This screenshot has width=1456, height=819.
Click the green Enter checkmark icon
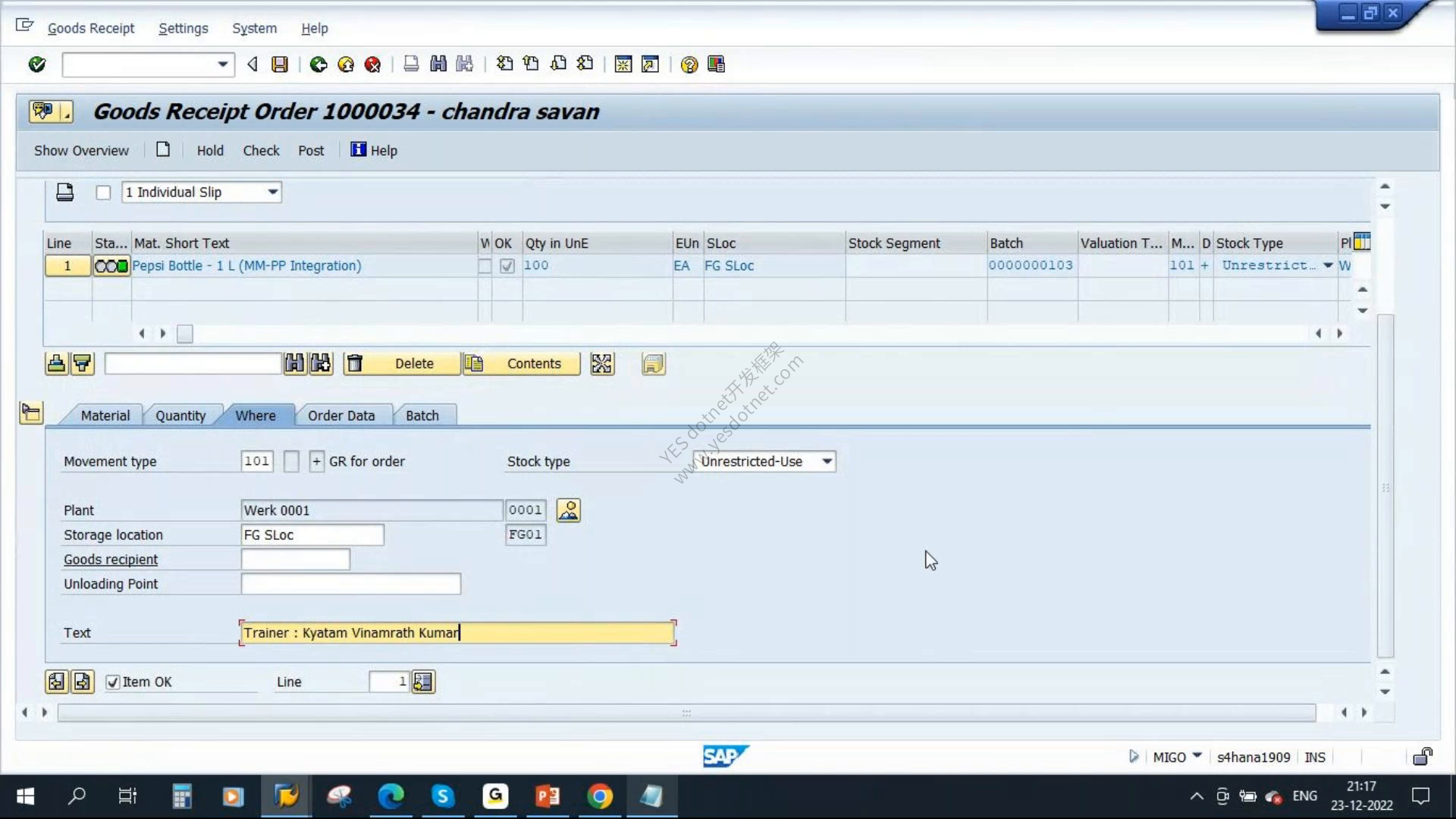pyautogui.click(x=36, y=64)
